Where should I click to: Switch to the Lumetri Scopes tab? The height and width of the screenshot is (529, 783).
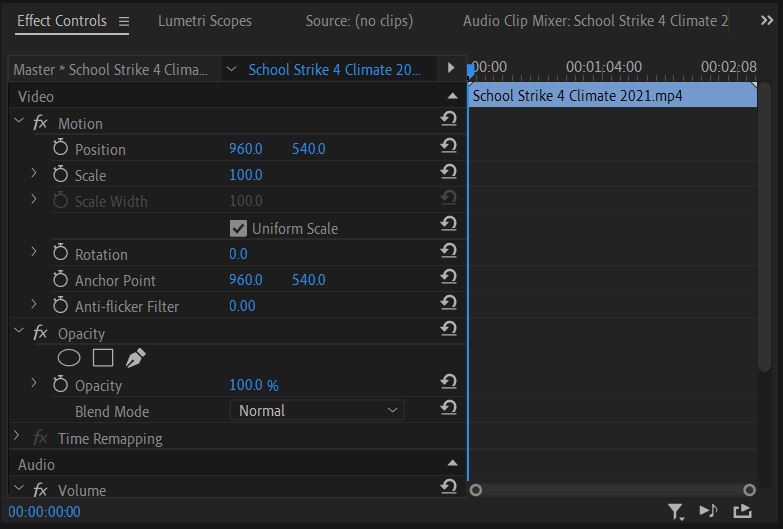click(205, 21)
